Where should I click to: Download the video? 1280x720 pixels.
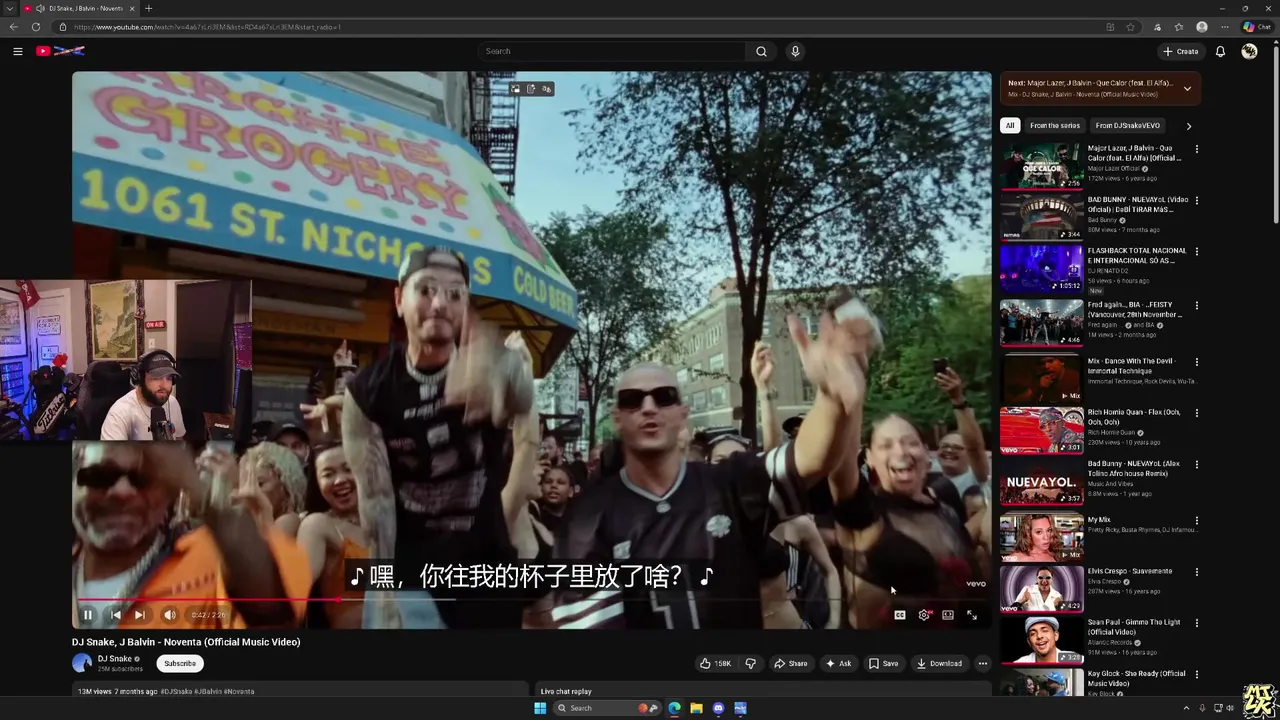[x=939, y=663]
